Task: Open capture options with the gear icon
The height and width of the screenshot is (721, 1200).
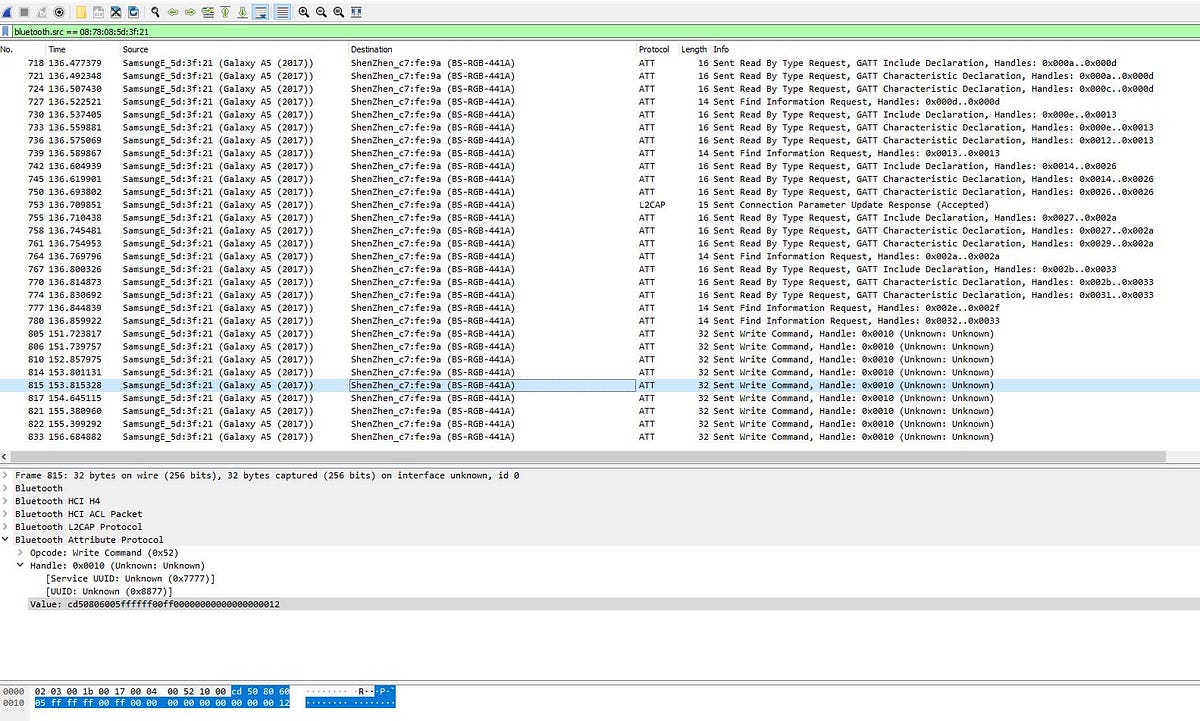Action: click(58, 12)
